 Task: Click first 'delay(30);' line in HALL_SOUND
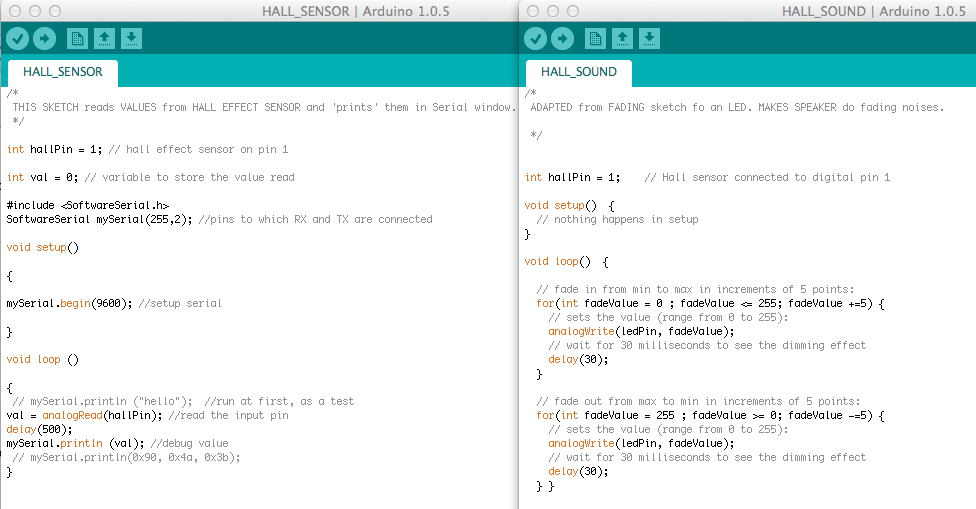(x=578, y=360)
